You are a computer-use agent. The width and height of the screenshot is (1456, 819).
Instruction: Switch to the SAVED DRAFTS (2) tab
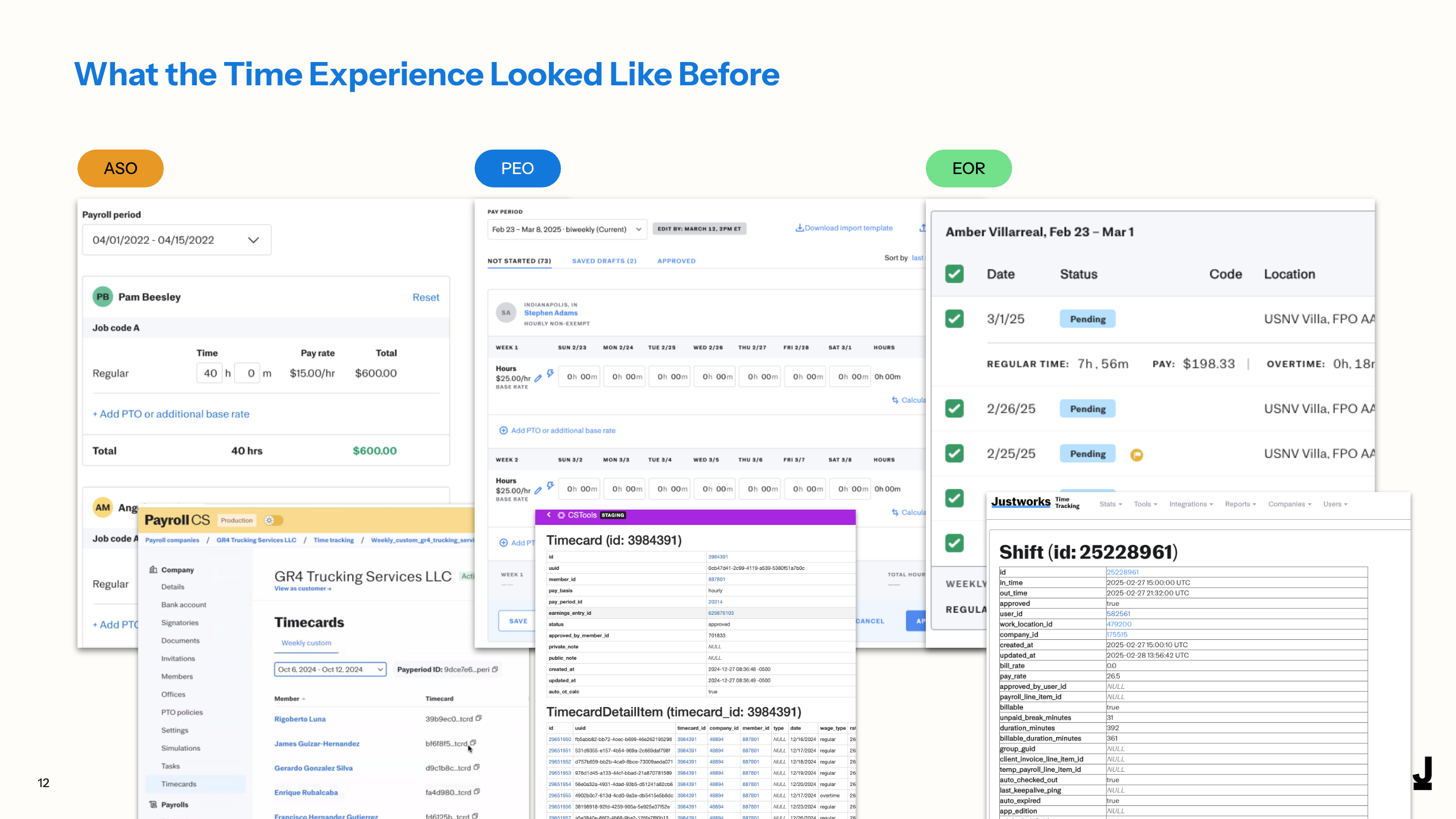click(604, 261)
